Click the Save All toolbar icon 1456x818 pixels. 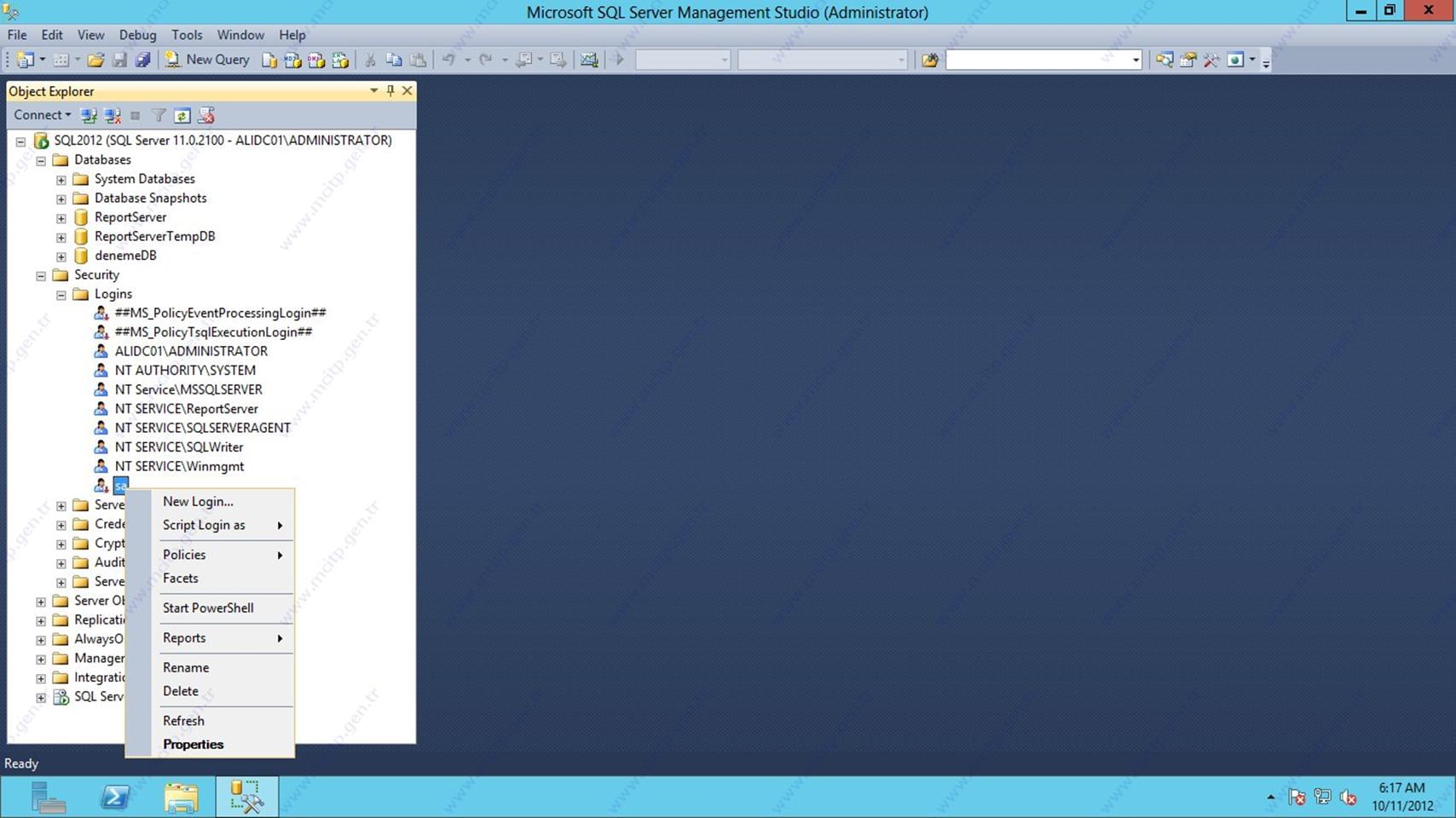click(143, 60)
